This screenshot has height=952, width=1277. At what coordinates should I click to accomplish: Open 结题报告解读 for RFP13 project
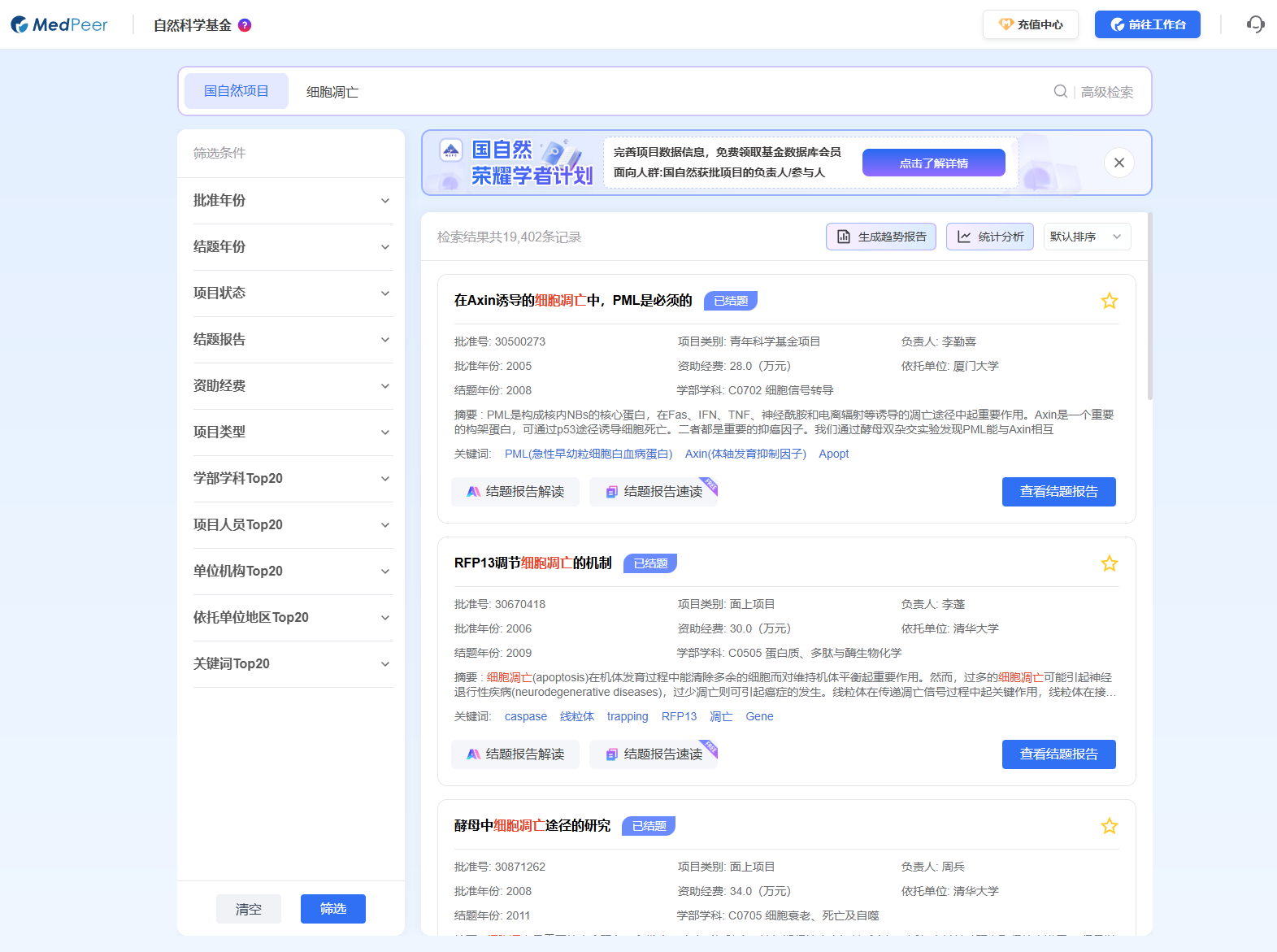tap(515, 754)
